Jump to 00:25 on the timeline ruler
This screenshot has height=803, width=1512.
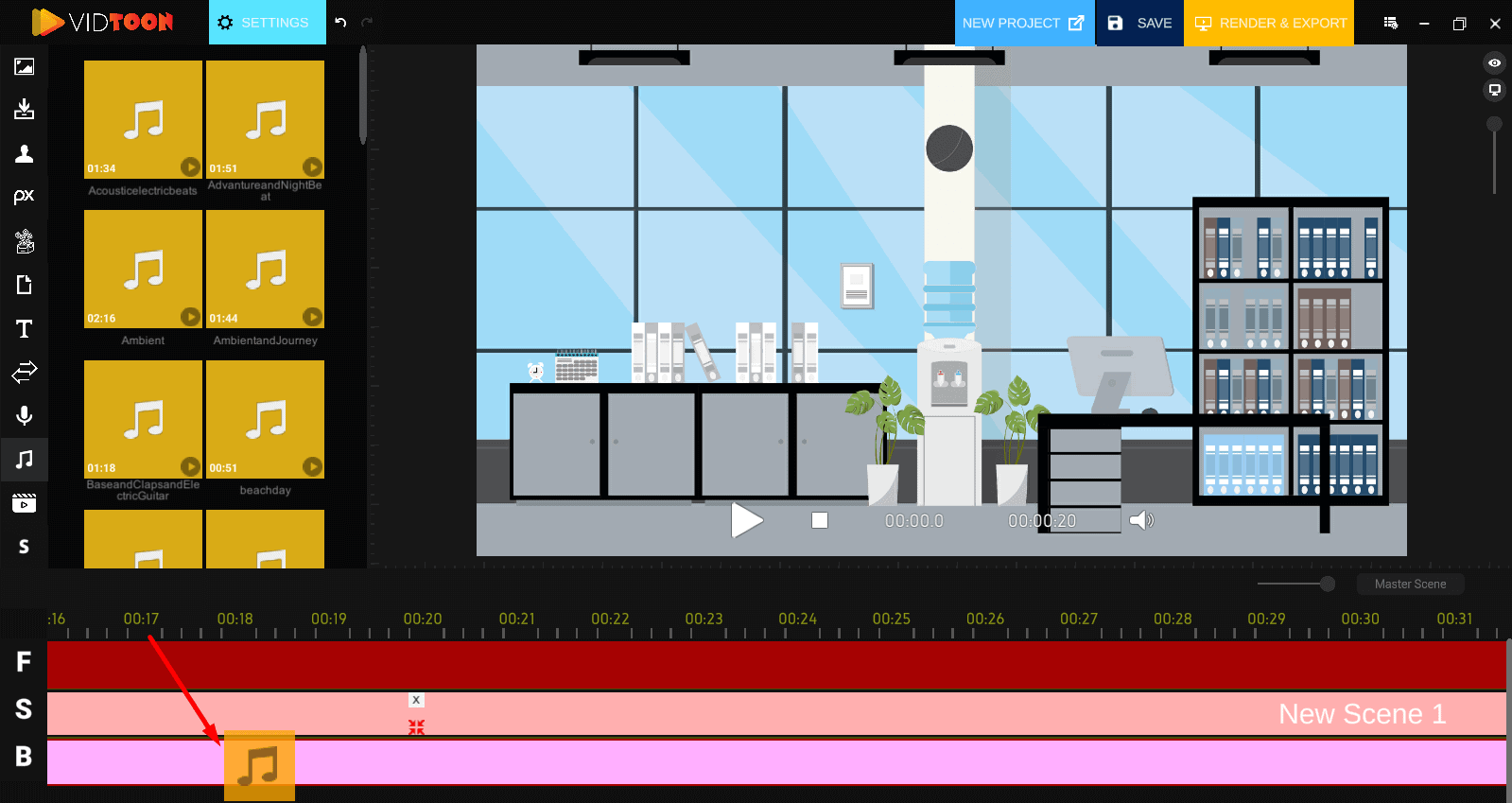pos(891,620)
